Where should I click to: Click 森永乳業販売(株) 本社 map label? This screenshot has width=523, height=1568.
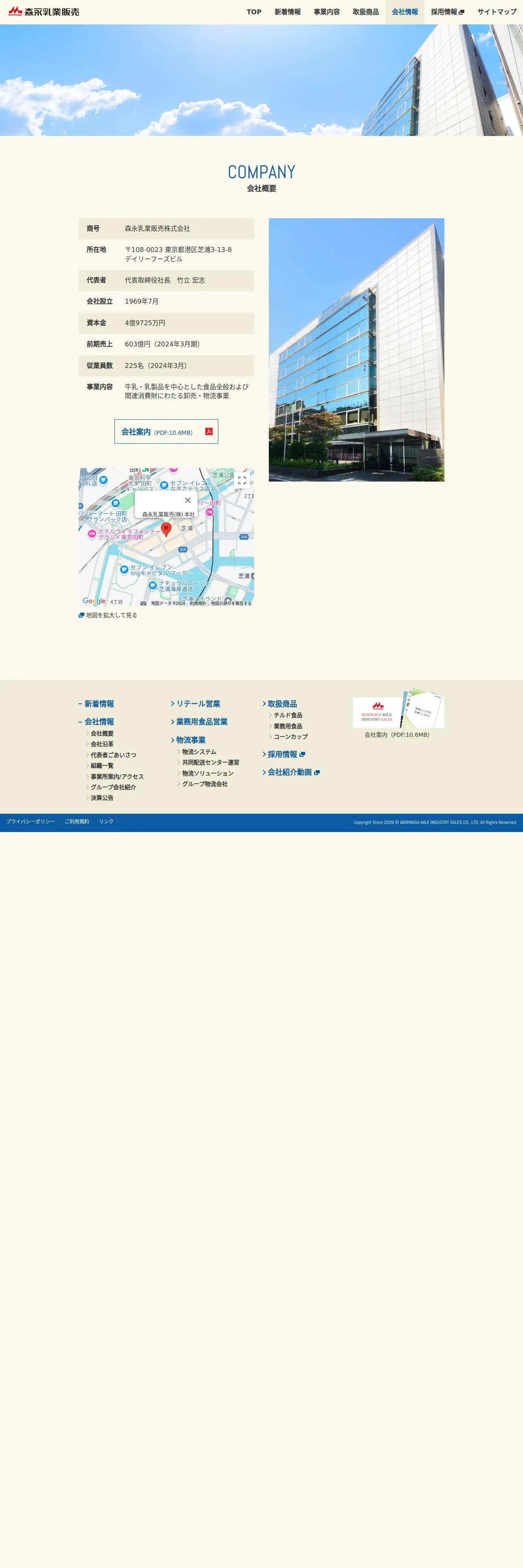click(x=169, y=515)
